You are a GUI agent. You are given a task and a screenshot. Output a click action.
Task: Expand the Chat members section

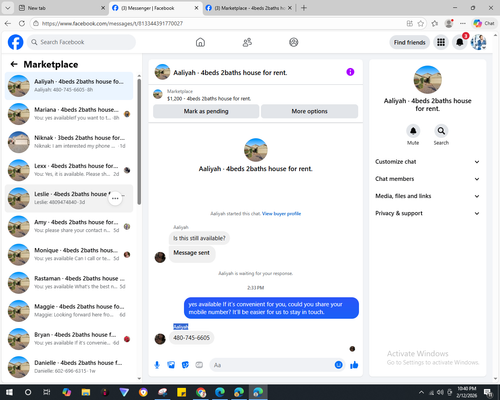(427, 179)
